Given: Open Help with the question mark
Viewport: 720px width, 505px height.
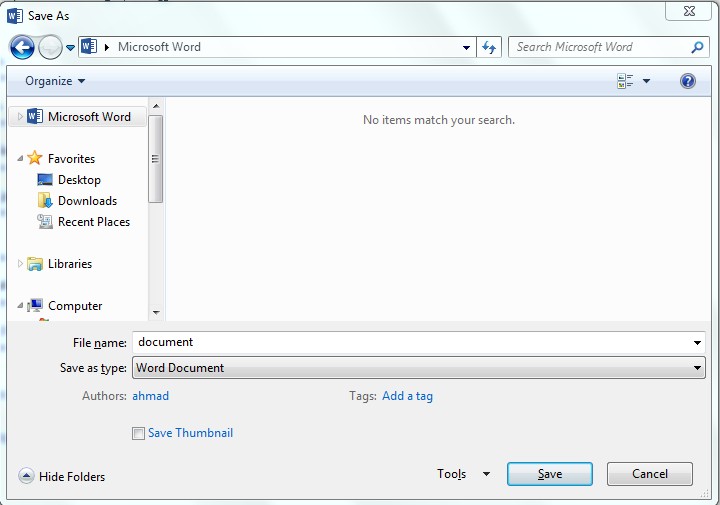Looking at the screenshot, I should point(687,81).
